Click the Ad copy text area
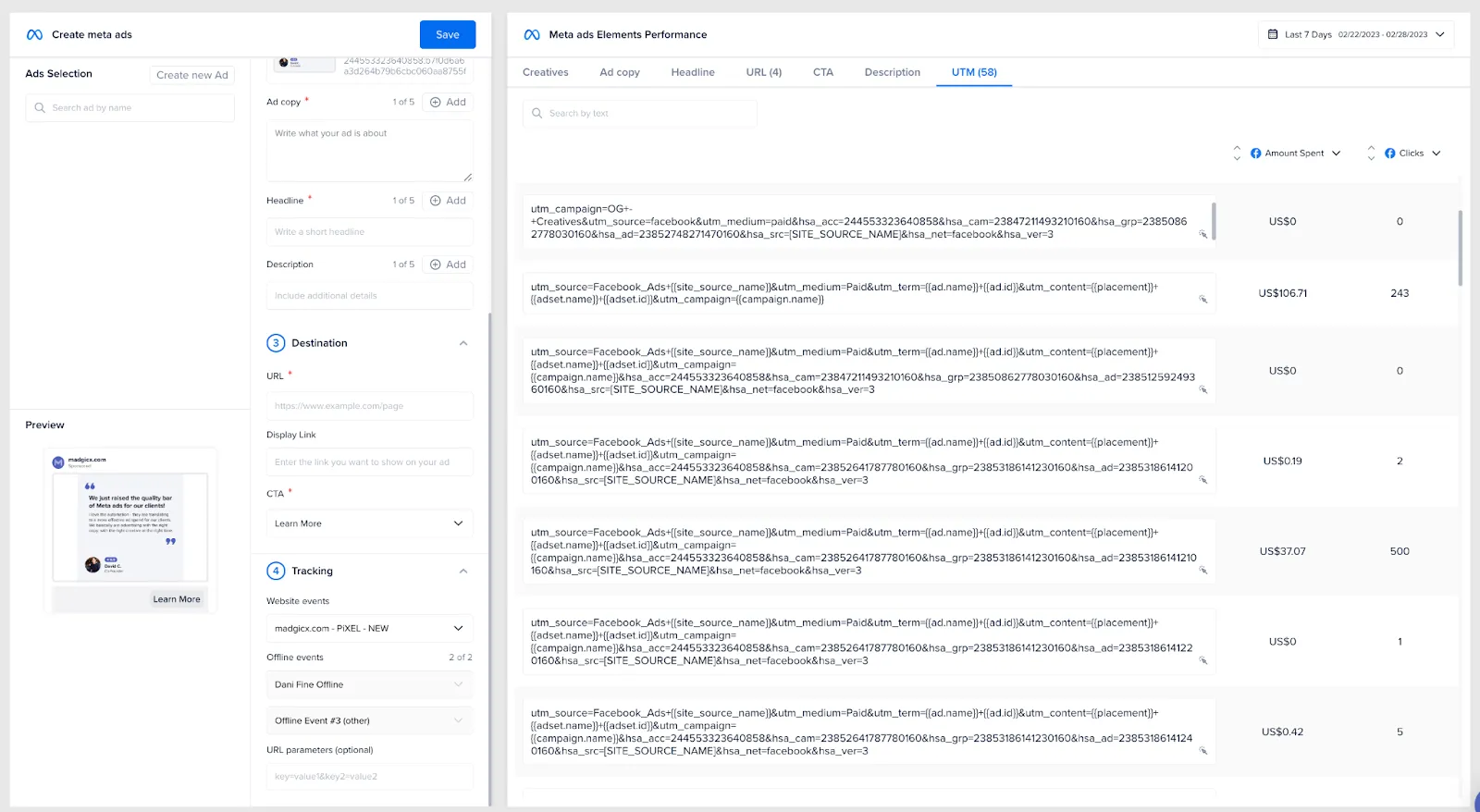 tap(370, 151)
